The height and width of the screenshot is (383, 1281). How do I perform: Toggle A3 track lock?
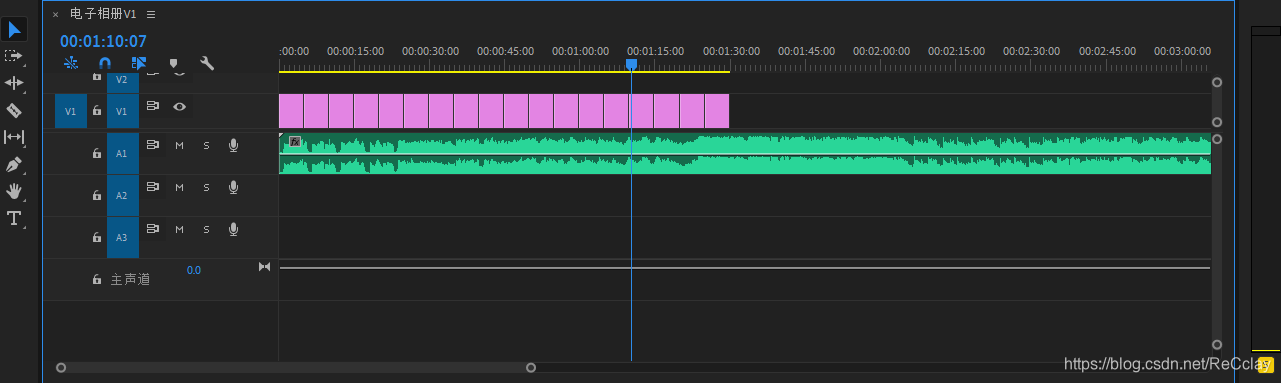[x=97, y=238]
